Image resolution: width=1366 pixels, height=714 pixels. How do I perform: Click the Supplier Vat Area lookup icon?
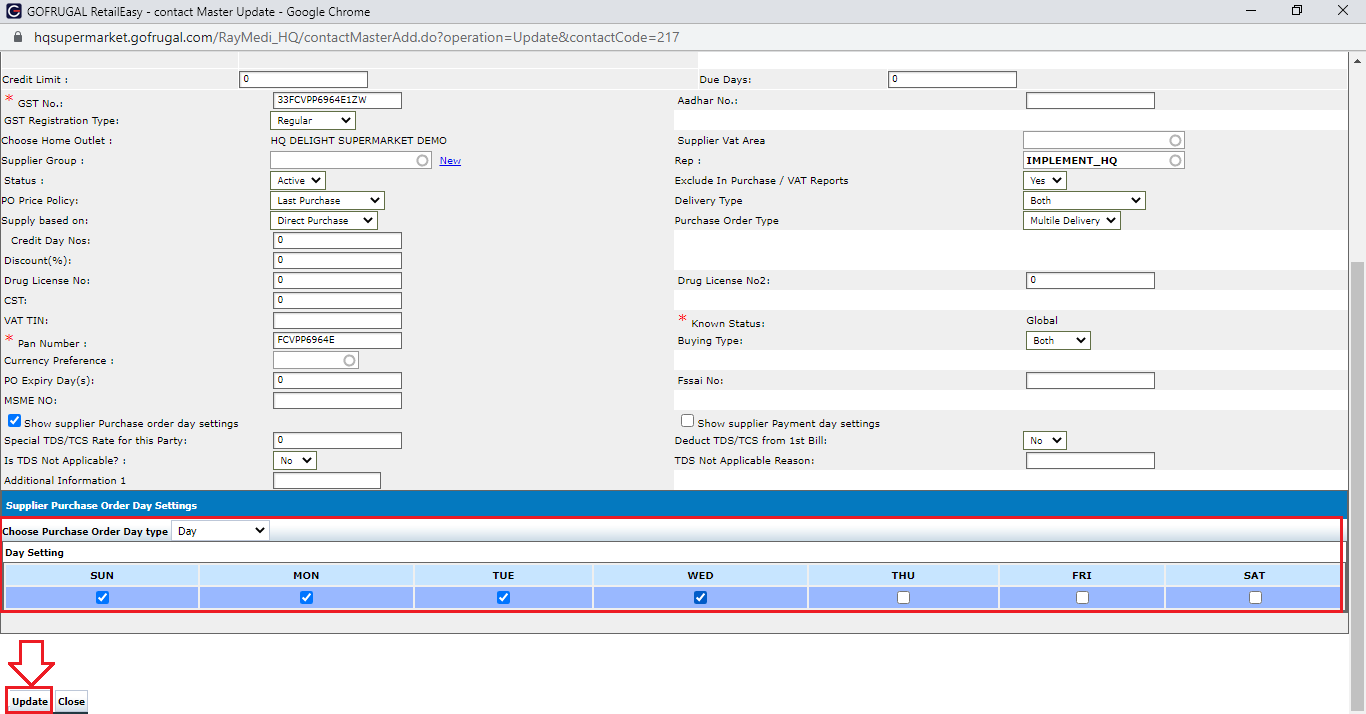[1175, 141]
